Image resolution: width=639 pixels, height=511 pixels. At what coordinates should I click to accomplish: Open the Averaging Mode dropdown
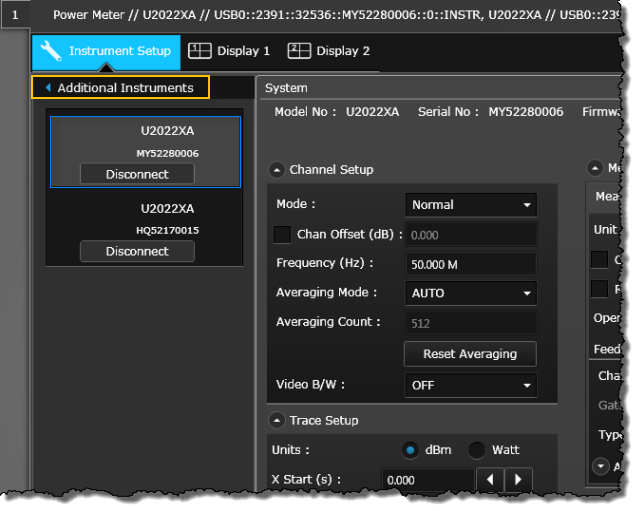[471, 293]
